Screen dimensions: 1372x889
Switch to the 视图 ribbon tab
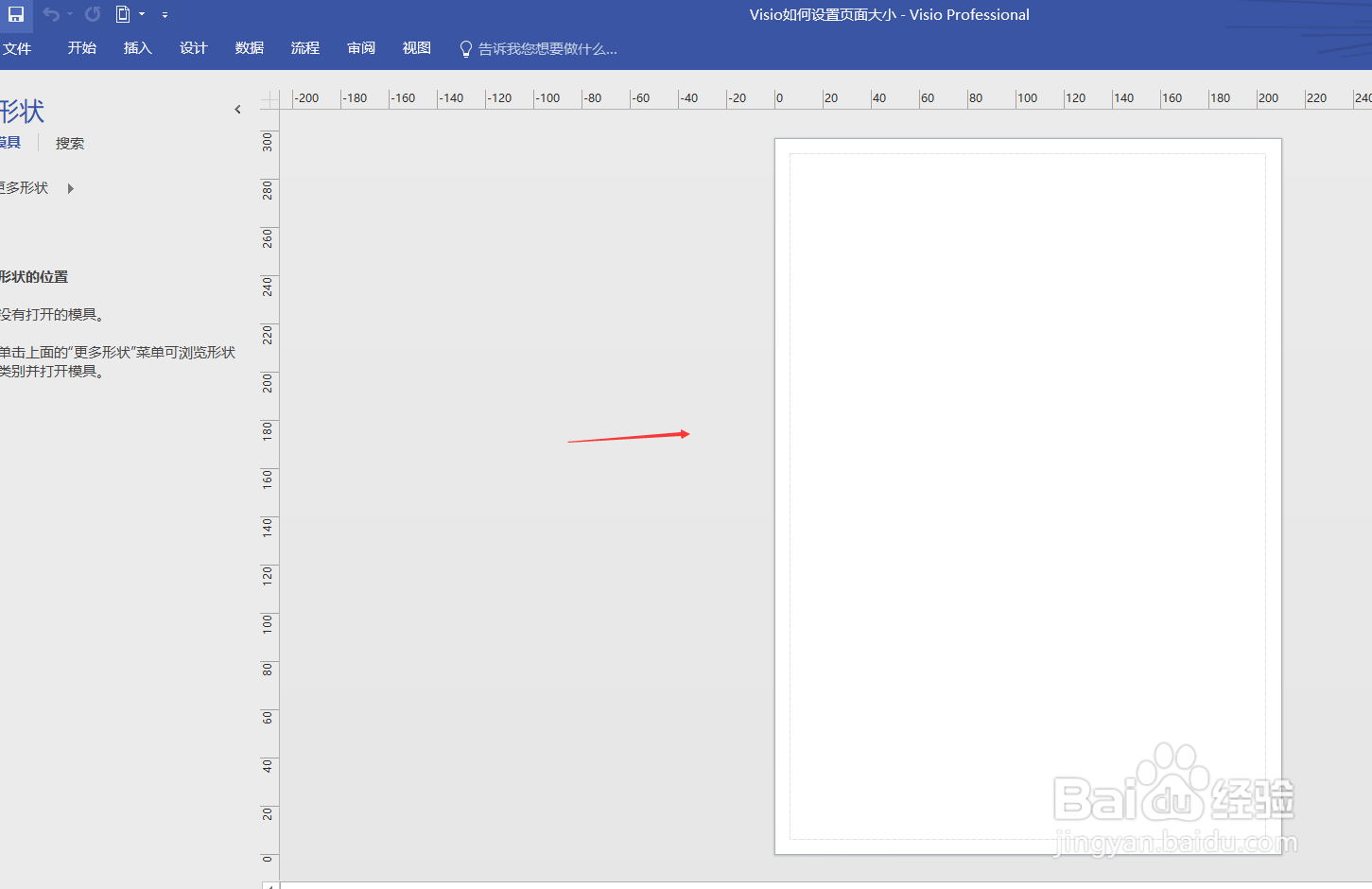pos(417,48)
